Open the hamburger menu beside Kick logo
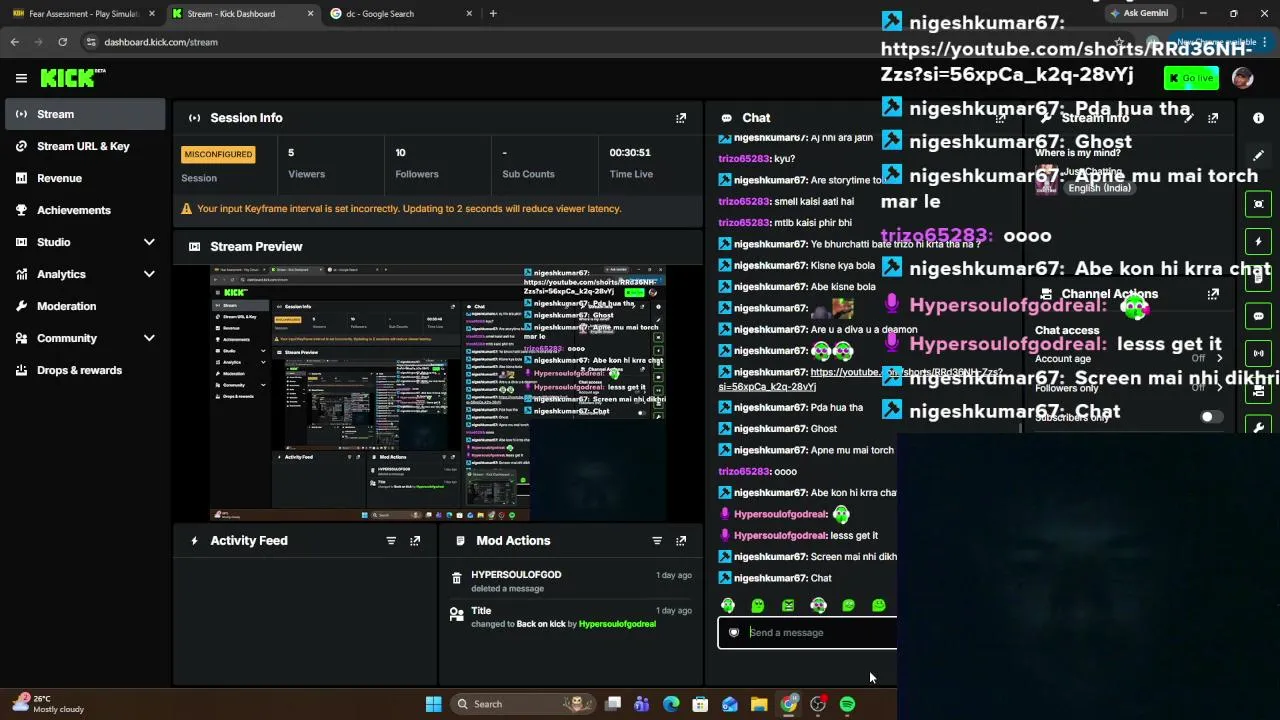Viewport: 1280px width, 720px height. 21,78
